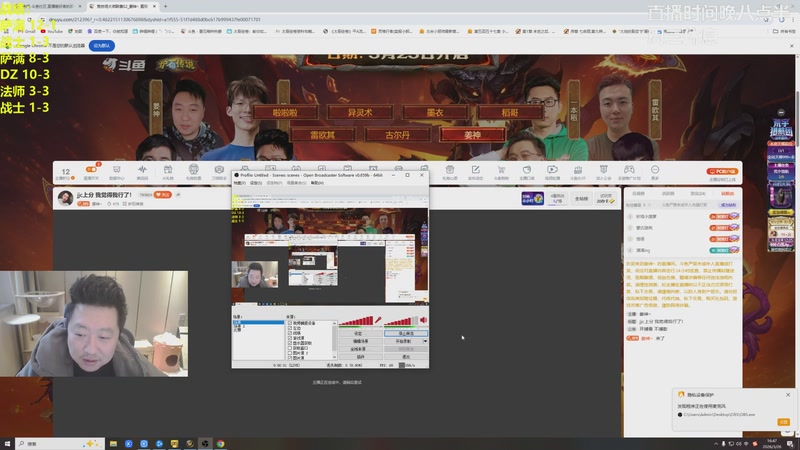Click the orange 关注 follow button
This screenshot has width=800, height=450.
(163, 194)
